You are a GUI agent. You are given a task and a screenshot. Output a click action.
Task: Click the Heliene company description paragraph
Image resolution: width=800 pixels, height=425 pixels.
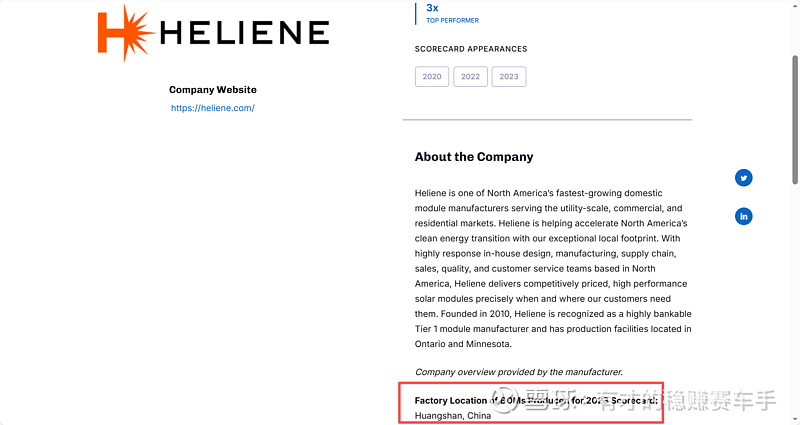[x=552, y=268]
